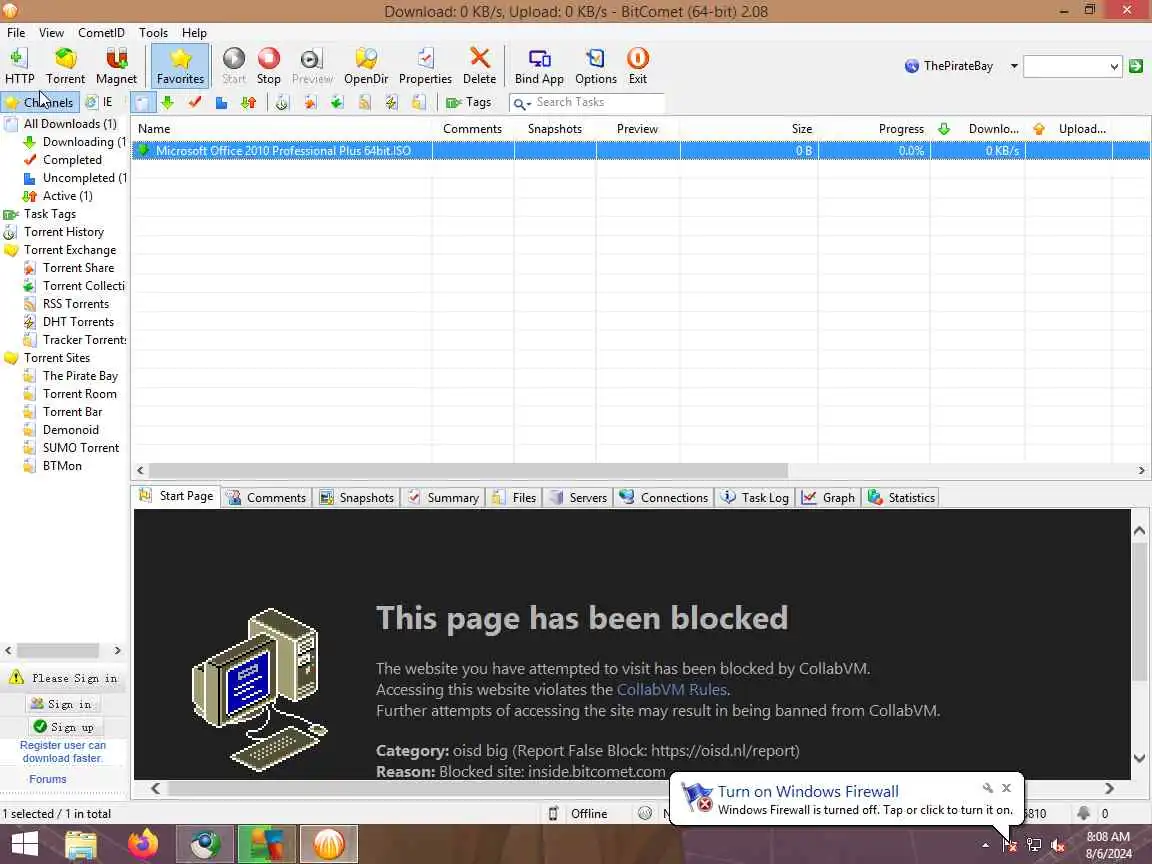1152x864 pixels.
Task: Click the Stop task toolbar button
Action: coord(268,66)
